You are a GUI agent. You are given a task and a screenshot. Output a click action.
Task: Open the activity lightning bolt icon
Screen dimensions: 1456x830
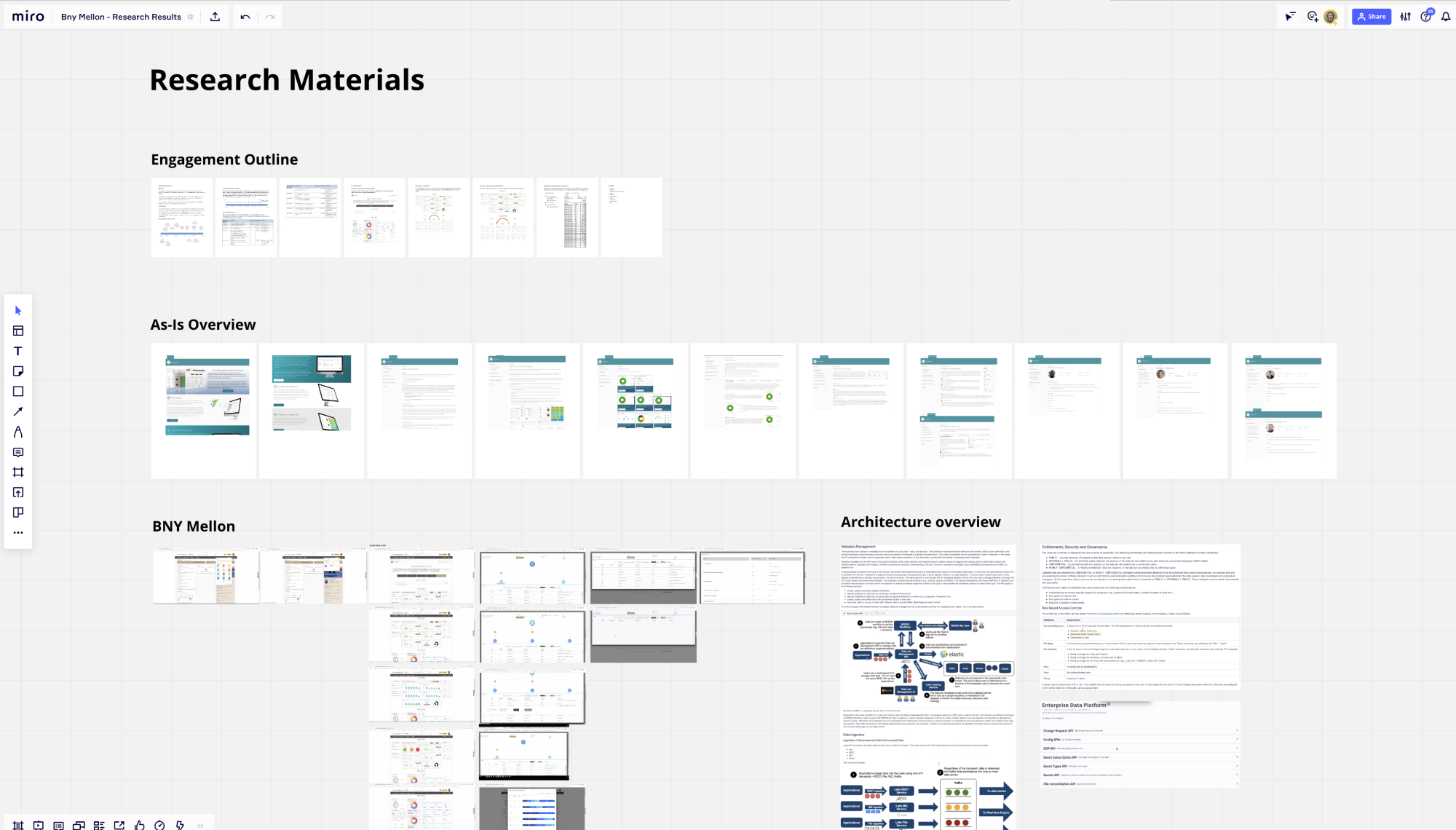[180, 825]
